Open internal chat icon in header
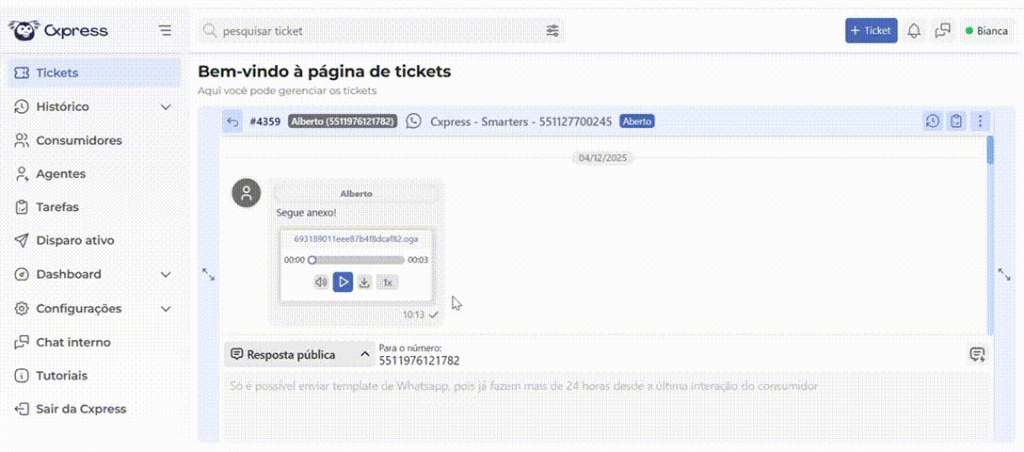 click(942, 31)
